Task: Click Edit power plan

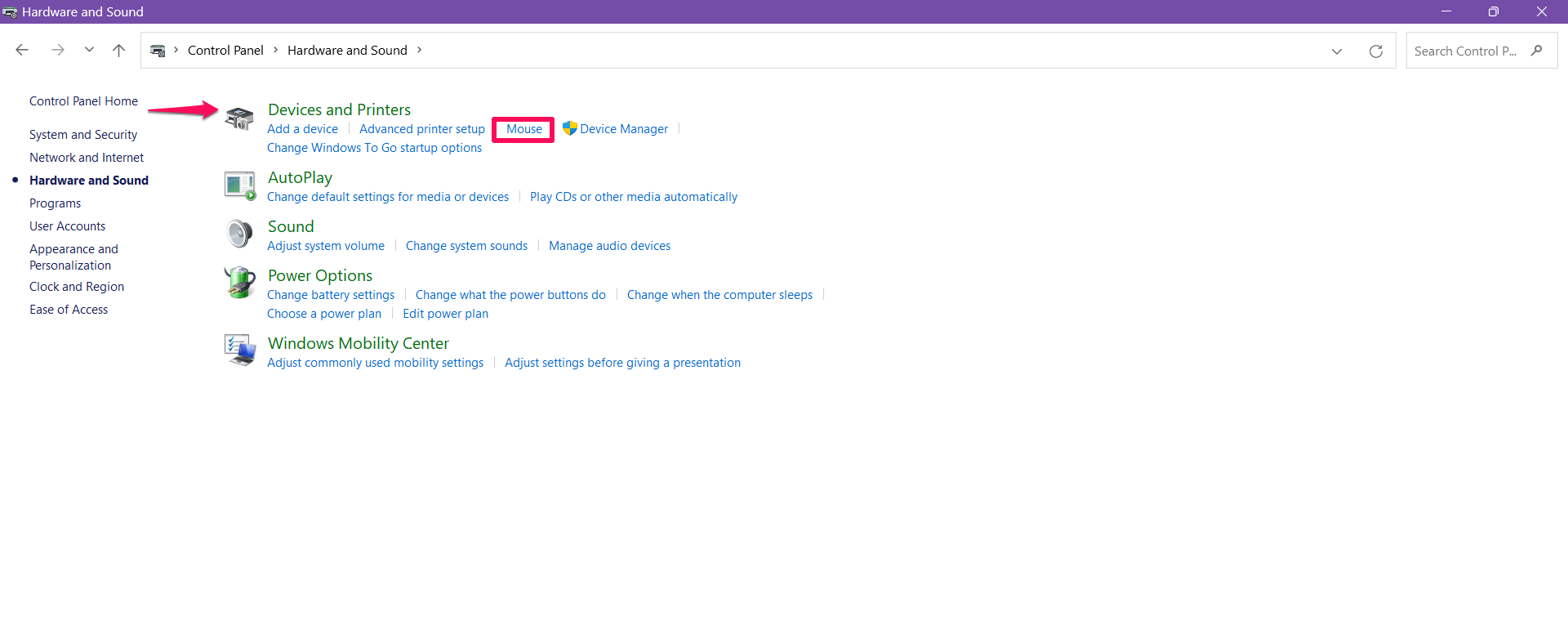Action: (445, 314)
